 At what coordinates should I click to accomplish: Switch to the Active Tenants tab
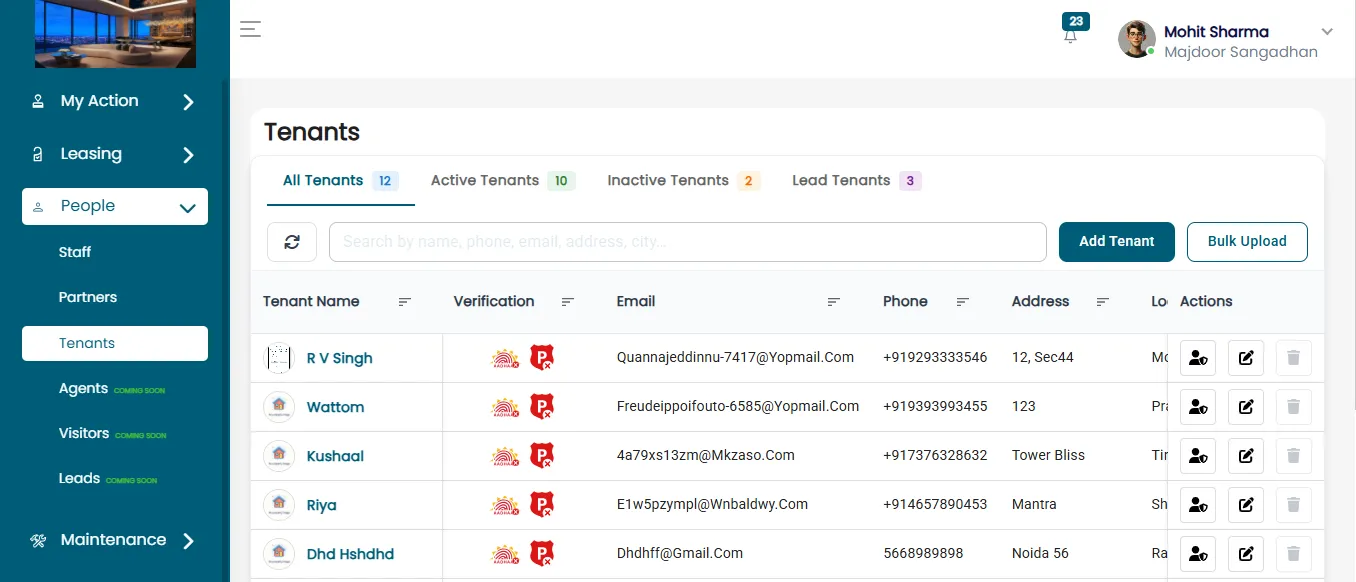(x=503, y=181)
